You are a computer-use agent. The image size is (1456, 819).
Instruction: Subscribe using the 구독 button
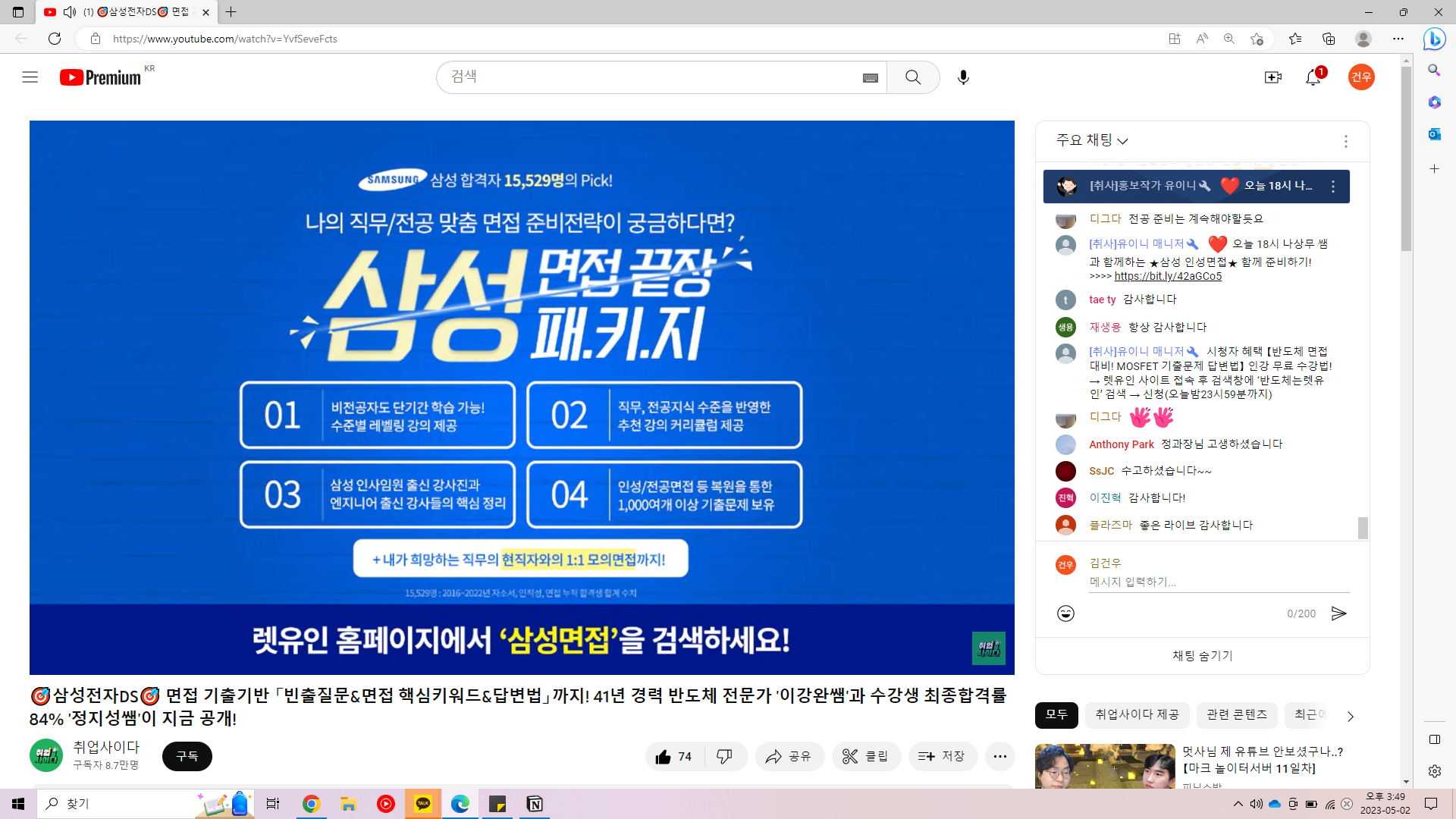point(187,756)
